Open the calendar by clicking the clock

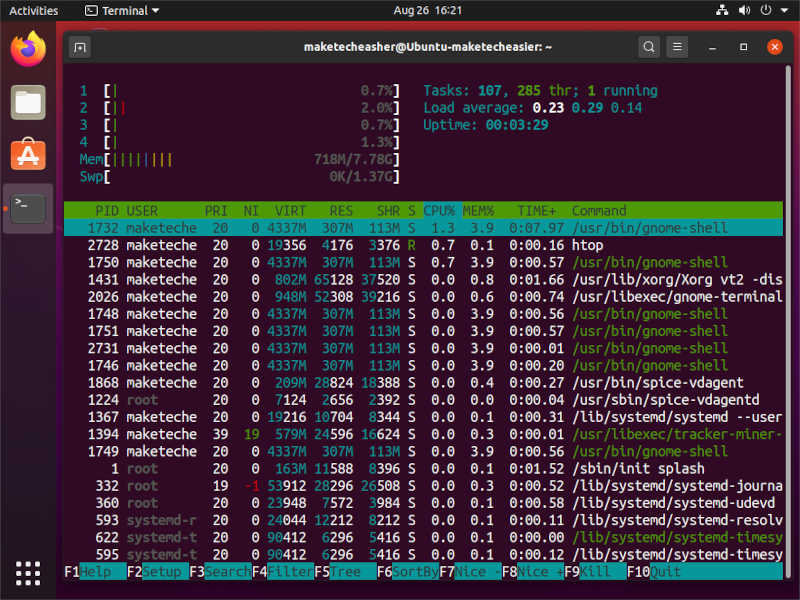(400, 10)
